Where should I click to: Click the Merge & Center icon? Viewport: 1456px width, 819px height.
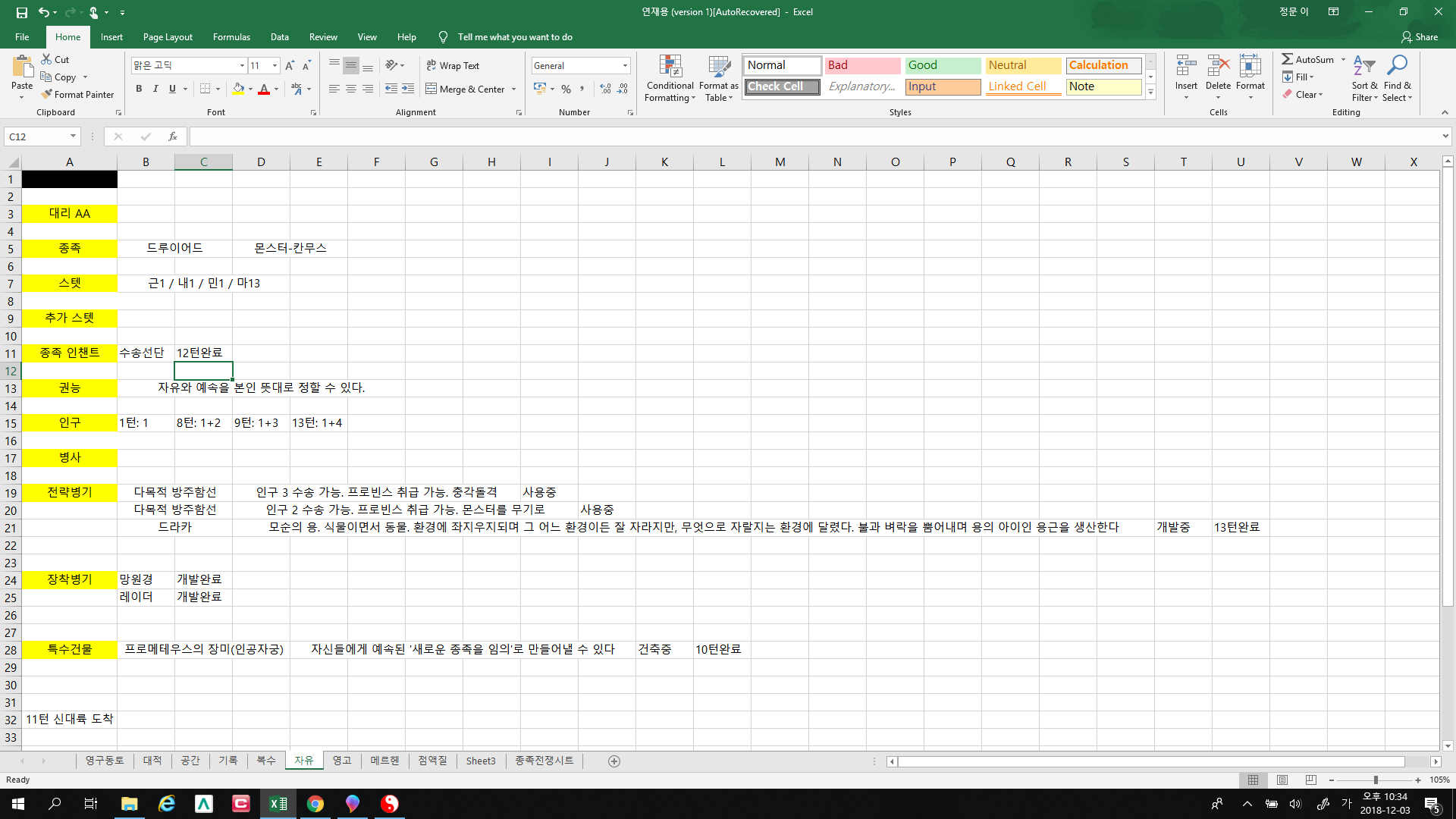tap(431, 89)
